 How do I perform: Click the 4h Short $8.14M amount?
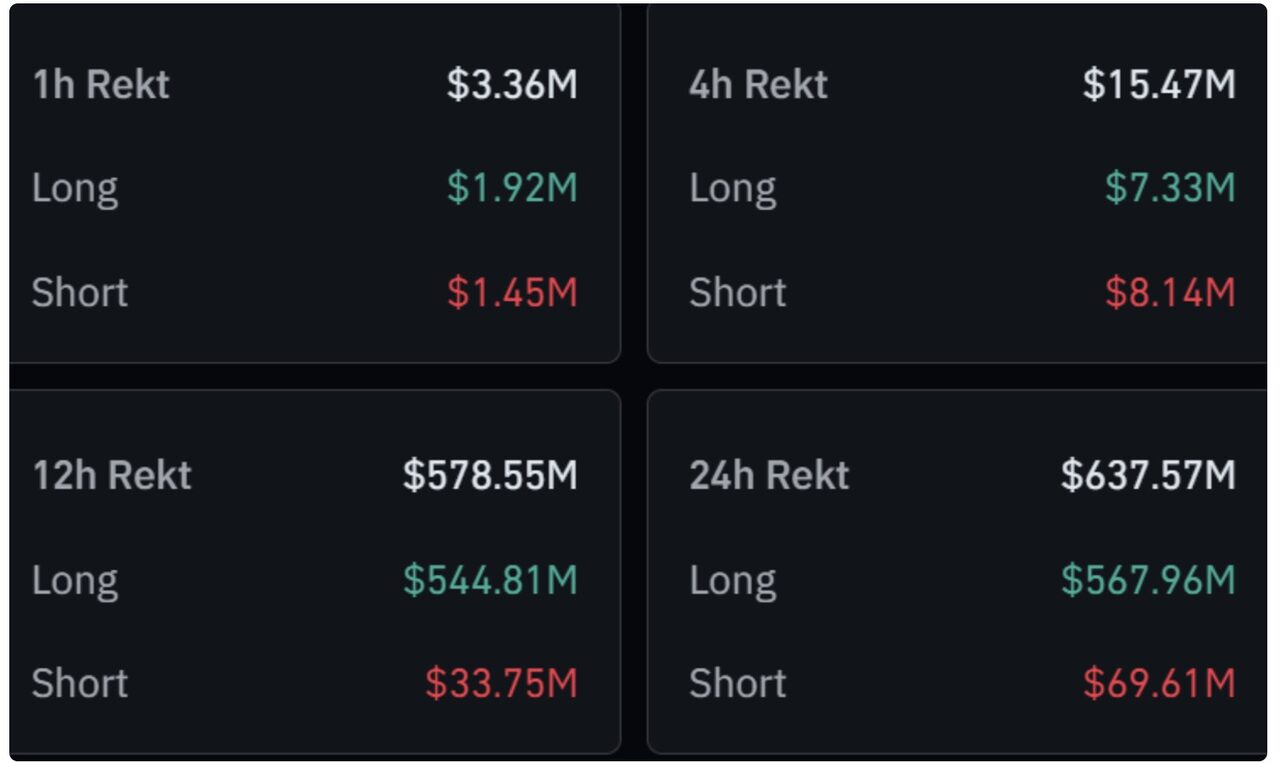1170,292
